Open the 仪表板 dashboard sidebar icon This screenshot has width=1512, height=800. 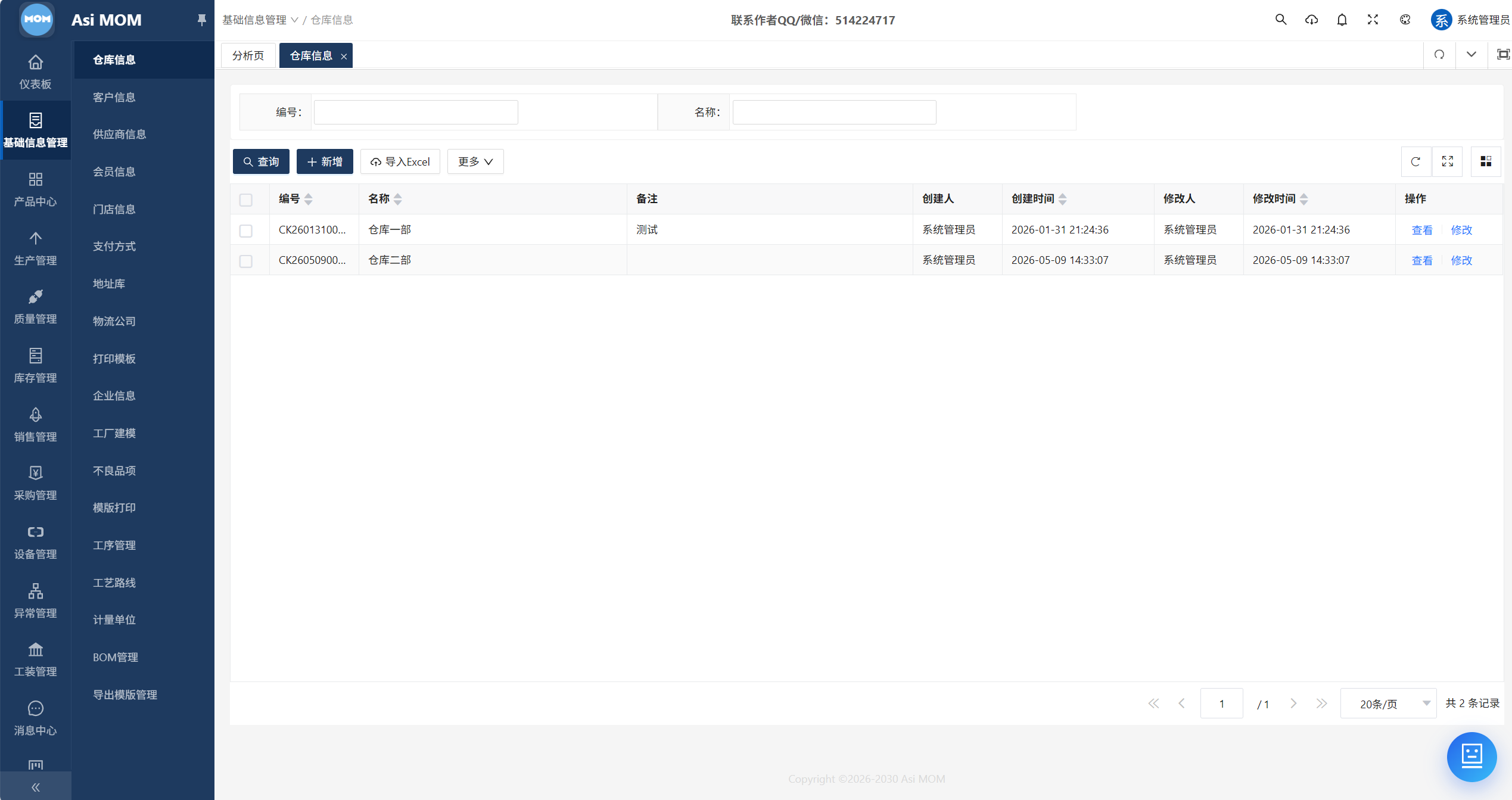coord(35,71)
